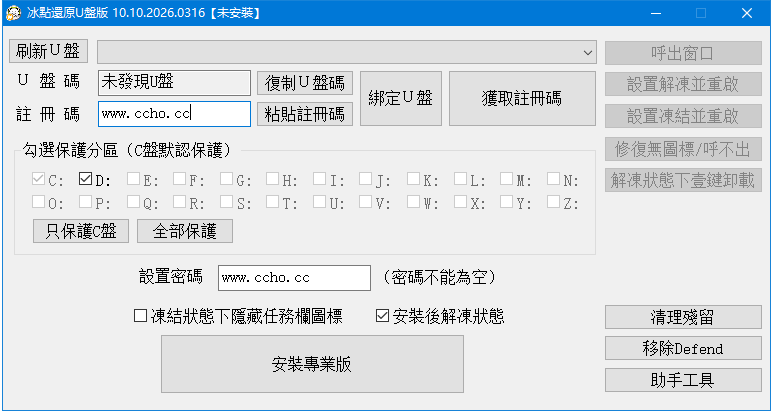Click 全部保護 button
The height and width of the screenshot is (413, 773).
pyautogui.click(x=185, y=231)
